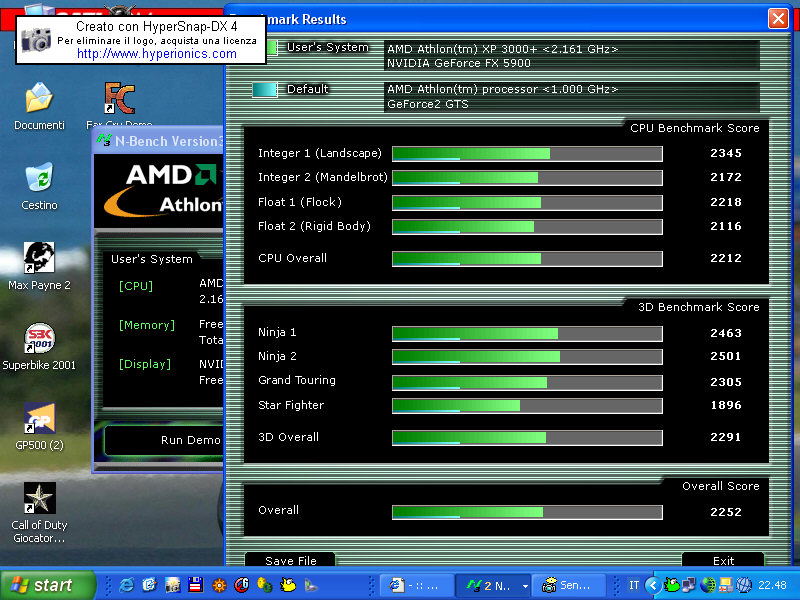Open the Documenti folder icon
This screenshot has height=600, width=800.
(39, 99)
